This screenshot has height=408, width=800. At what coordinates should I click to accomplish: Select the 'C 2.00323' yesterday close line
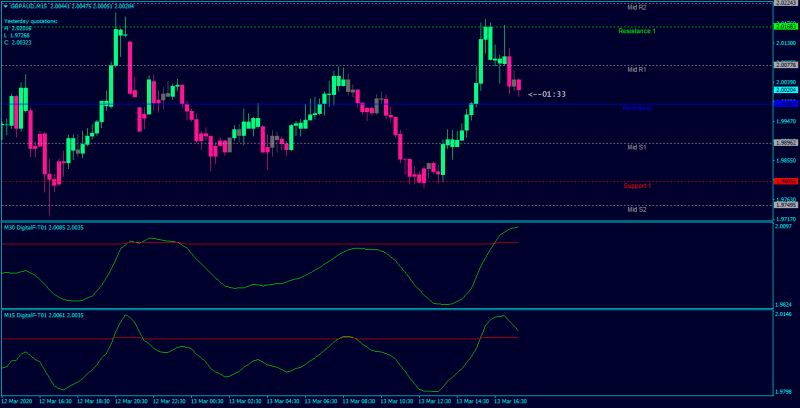point(18,43)
